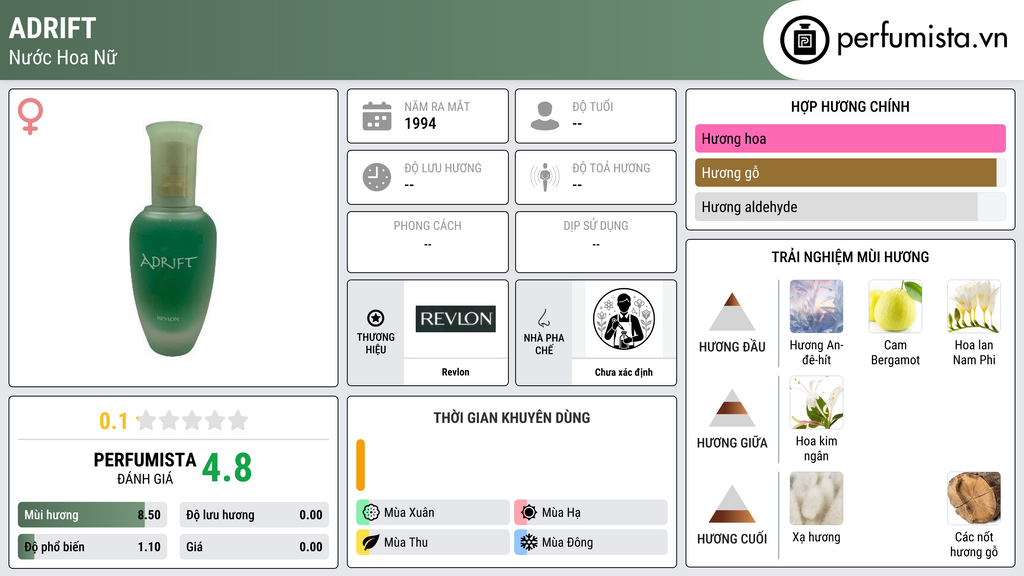1024x576 pixels.
Task: Click the 0.1 yellow rating number
Action: coord(113,421)
